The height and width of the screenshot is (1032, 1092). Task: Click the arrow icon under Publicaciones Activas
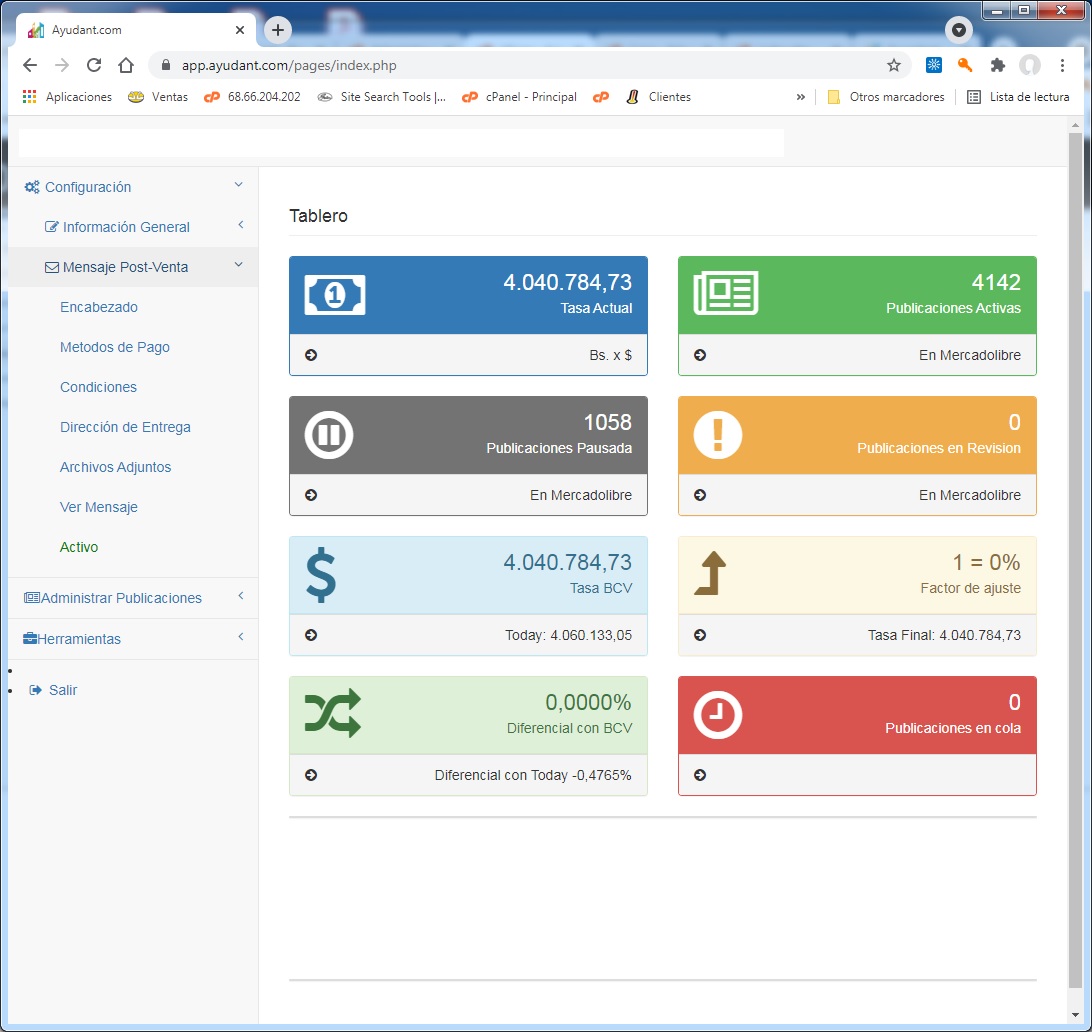pos(700,355)
